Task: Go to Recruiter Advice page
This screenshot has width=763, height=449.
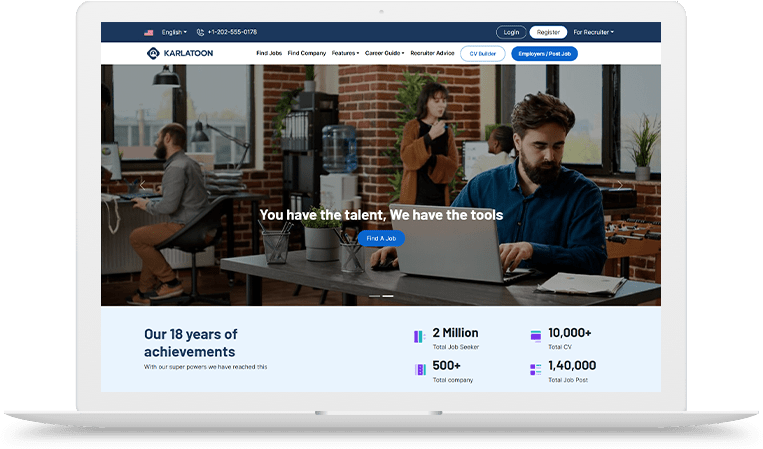Action: [x=432, y=53]
